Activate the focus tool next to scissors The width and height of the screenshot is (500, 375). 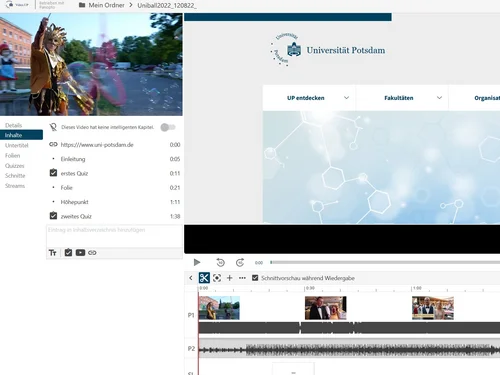(217, 278)
